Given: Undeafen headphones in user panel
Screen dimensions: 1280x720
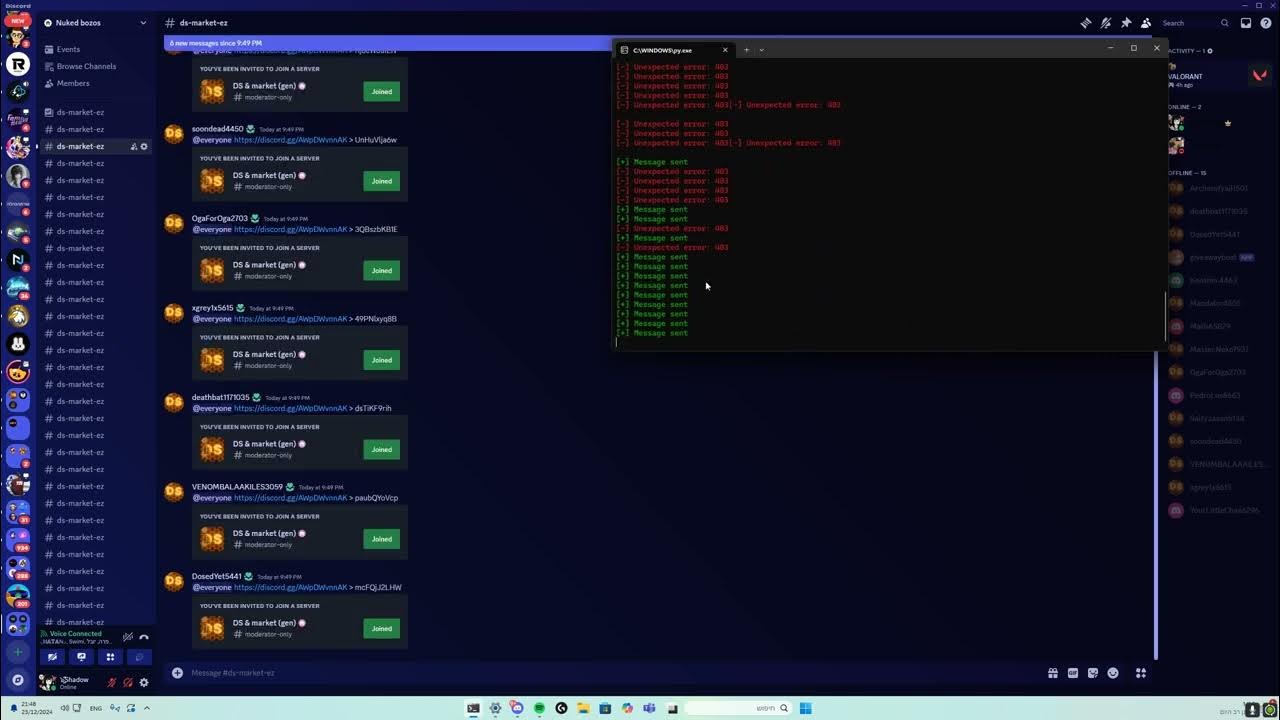Looking at the screenshot, I should click(128, 682).
